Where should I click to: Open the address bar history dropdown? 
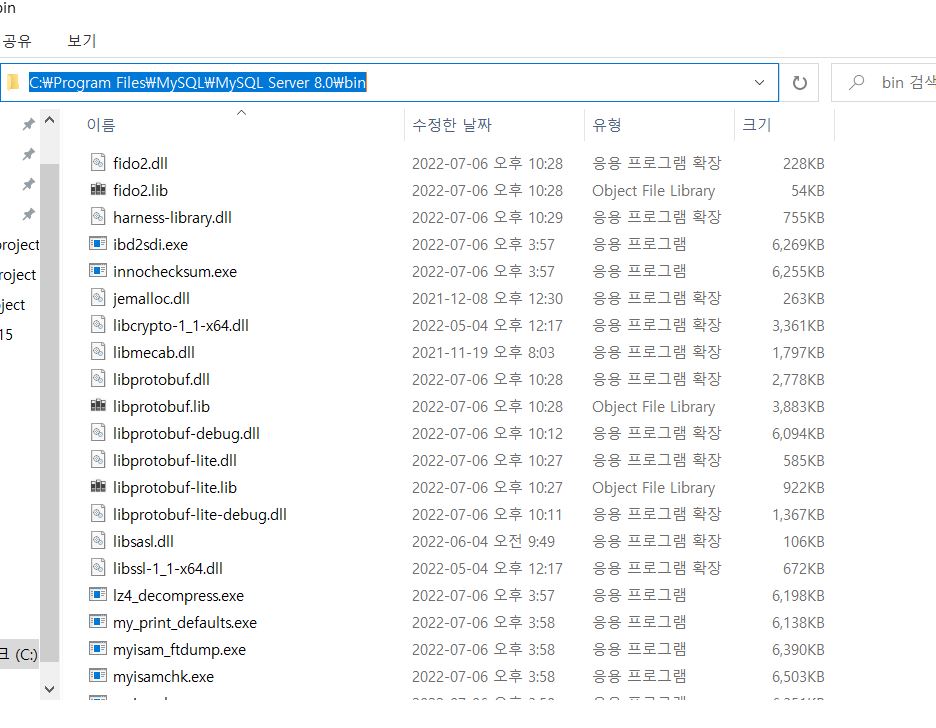point(759,82)
